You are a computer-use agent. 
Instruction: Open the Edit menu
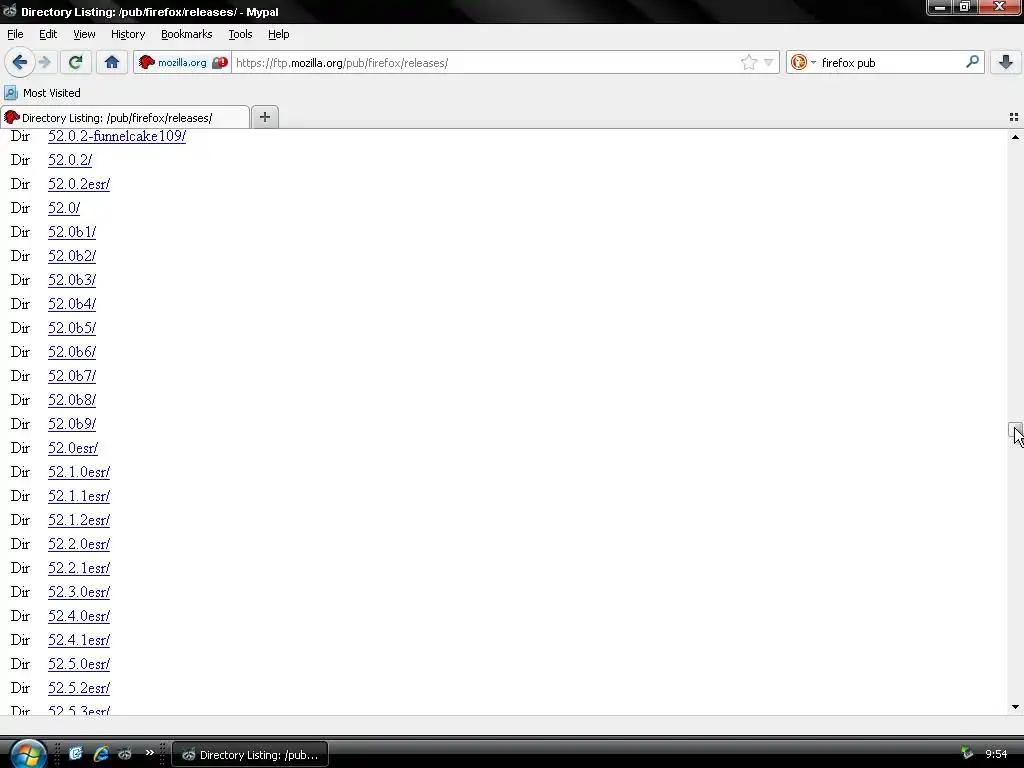pos(48,34)
